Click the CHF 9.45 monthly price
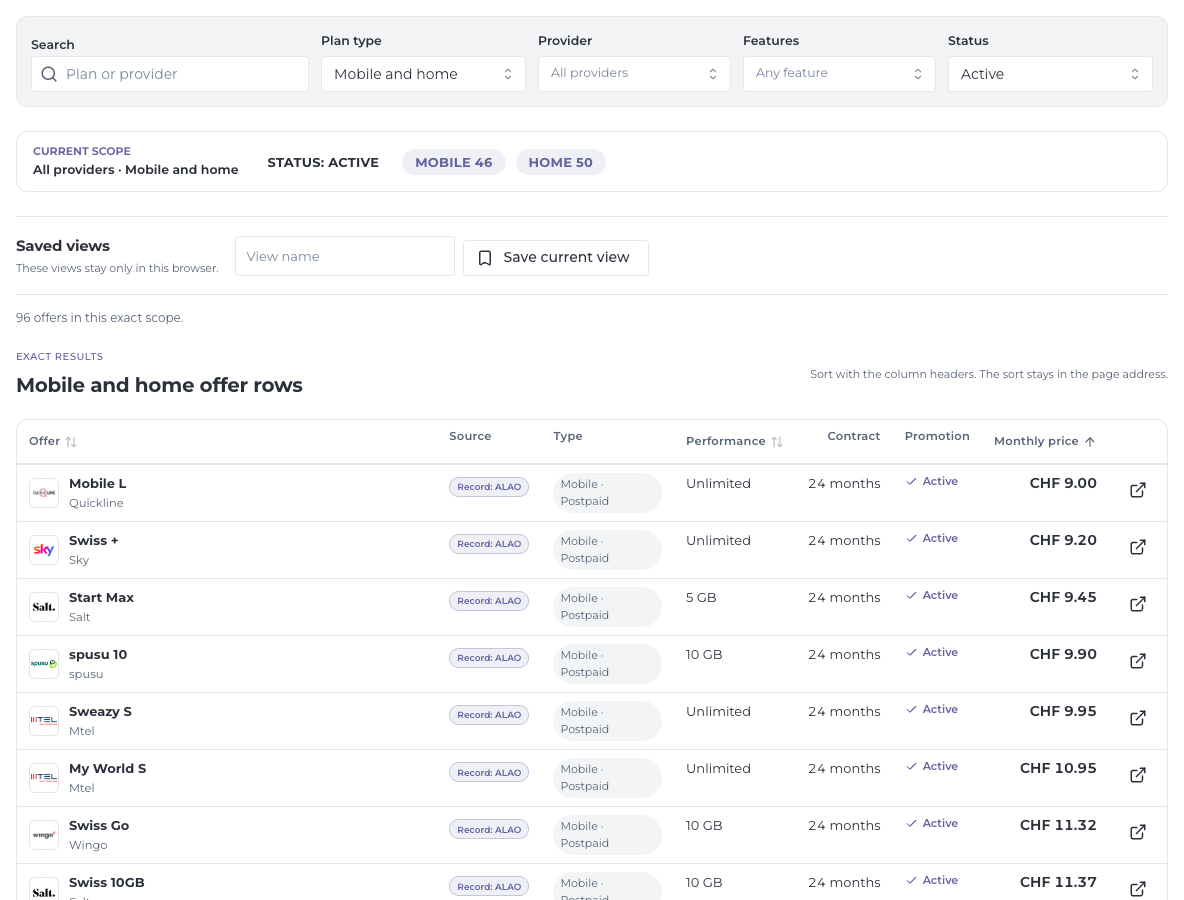 point(1062,597)
